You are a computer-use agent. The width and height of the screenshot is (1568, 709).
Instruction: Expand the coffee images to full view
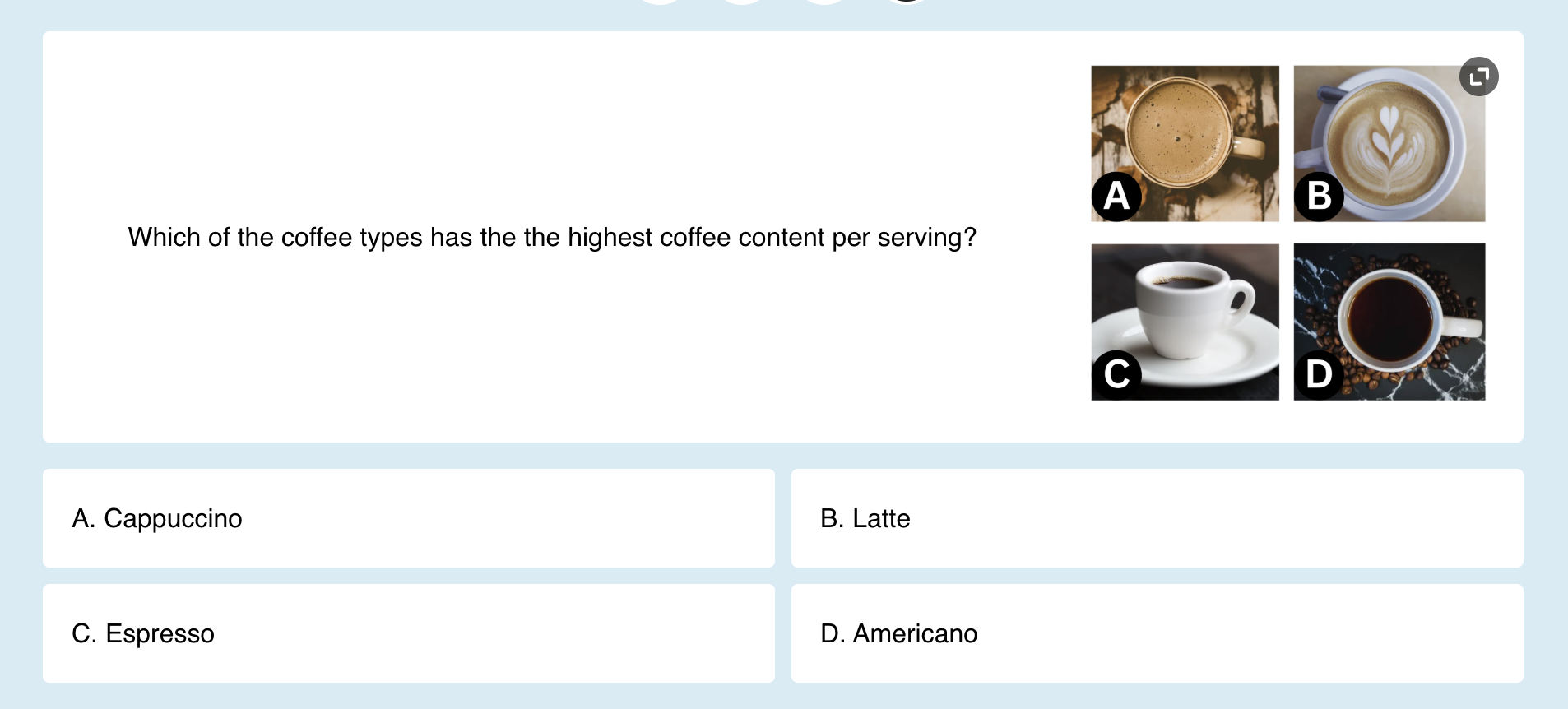(x=1478, y=76)
